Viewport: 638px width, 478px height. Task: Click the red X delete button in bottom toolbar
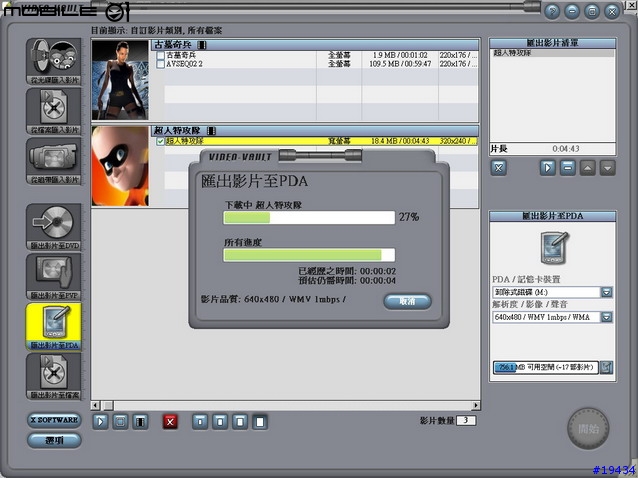point(170,422)
